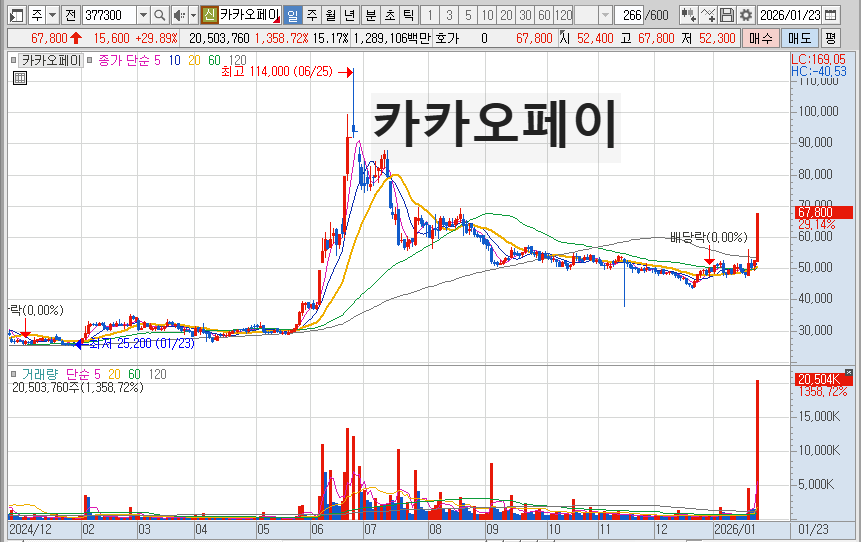Click the LC:169.05 indicator text

(818, 59)
